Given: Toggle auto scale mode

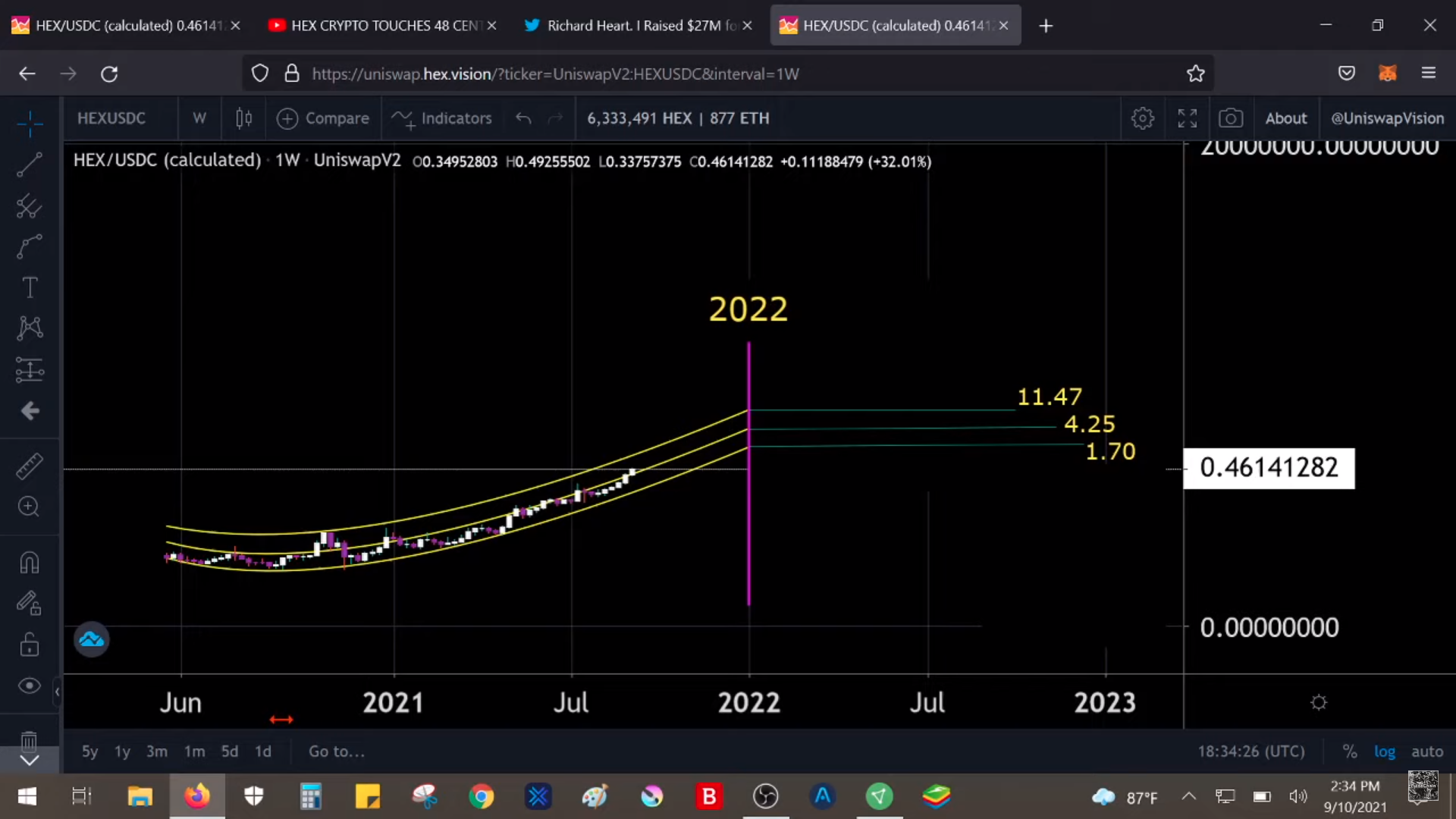Looking at the screenshot, I should click(1427, 752).
